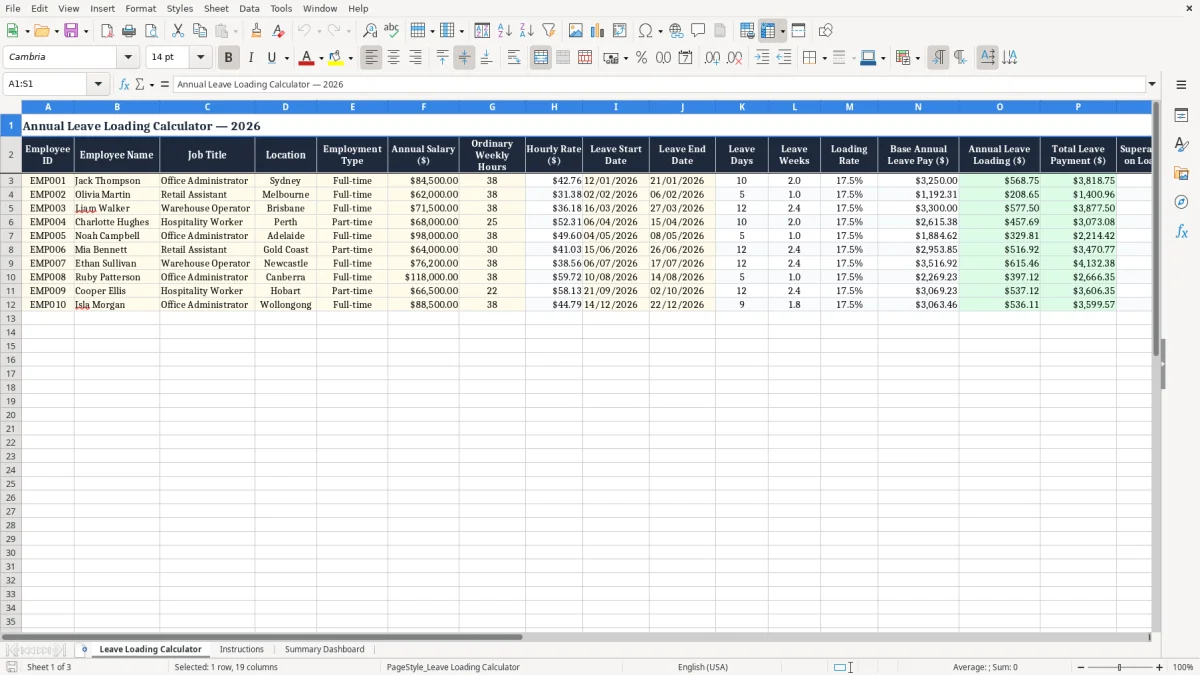Toggle Wrap Text
This screenshot has width=1200, height=675.
[x=514, y=58]
